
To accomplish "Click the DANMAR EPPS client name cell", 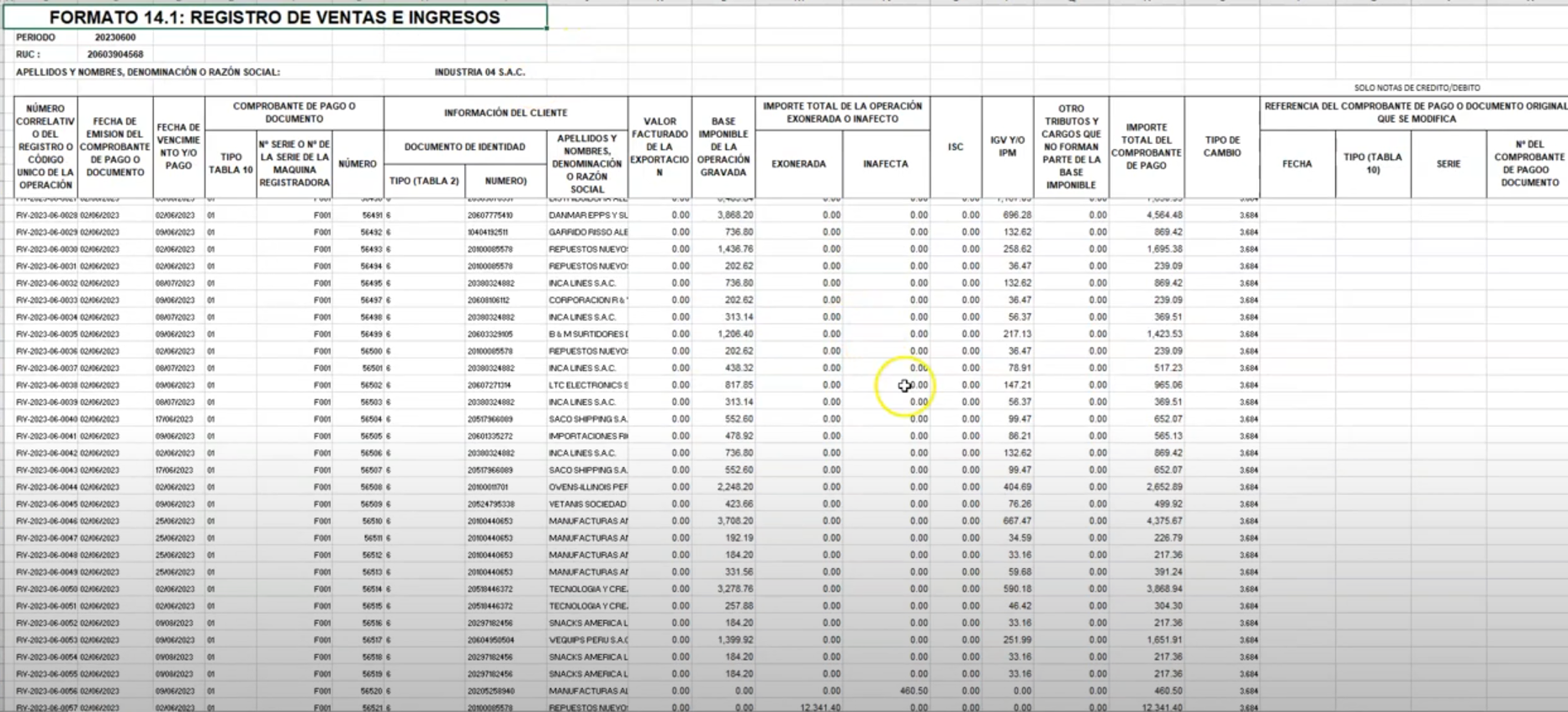I will [x=587, y=215].
